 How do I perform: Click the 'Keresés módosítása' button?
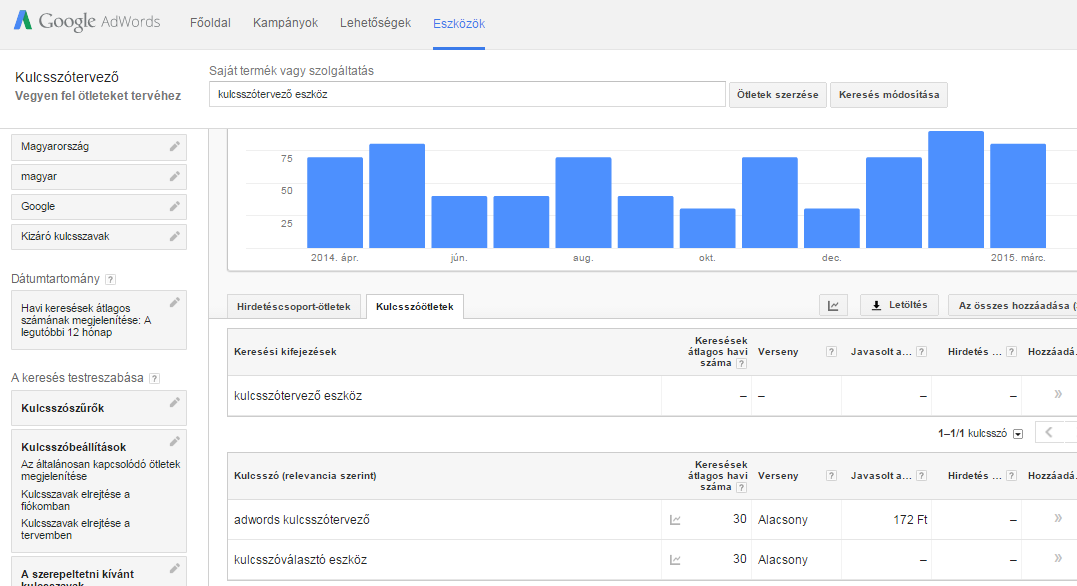click(889, 95)
